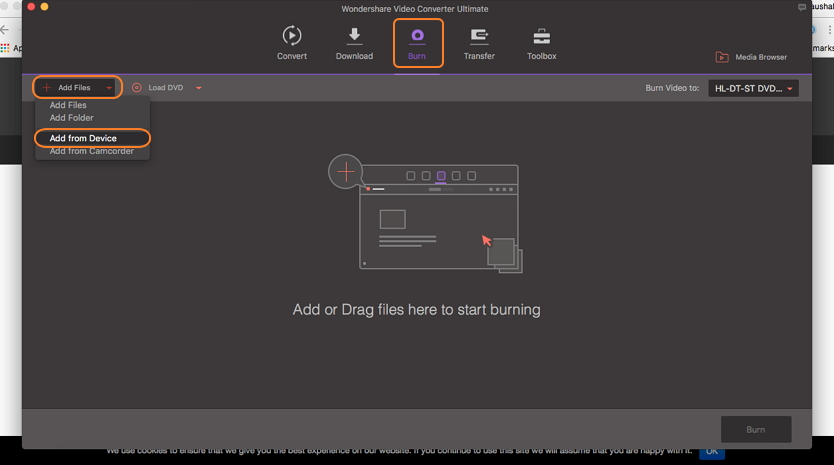Select the Burn disc icon

tap(417, 36)
